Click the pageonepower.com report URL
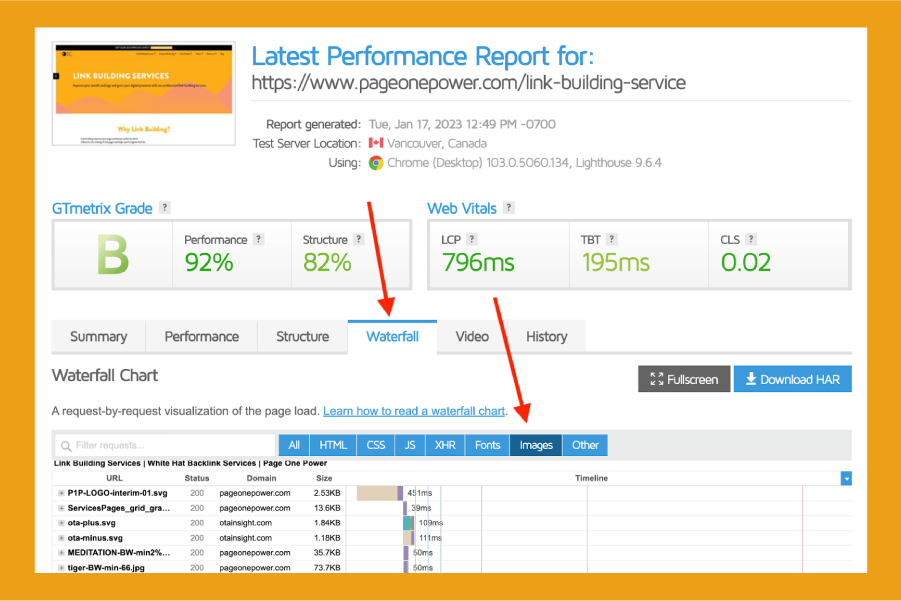Viewport: 901px width, 601px height. tap(468, 83)
